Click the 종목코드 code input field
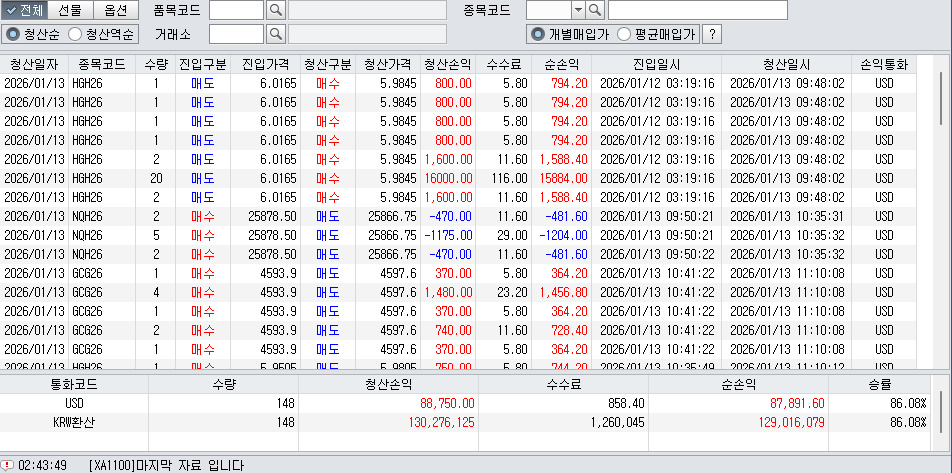The image size is (952, 473). point(549,10)
